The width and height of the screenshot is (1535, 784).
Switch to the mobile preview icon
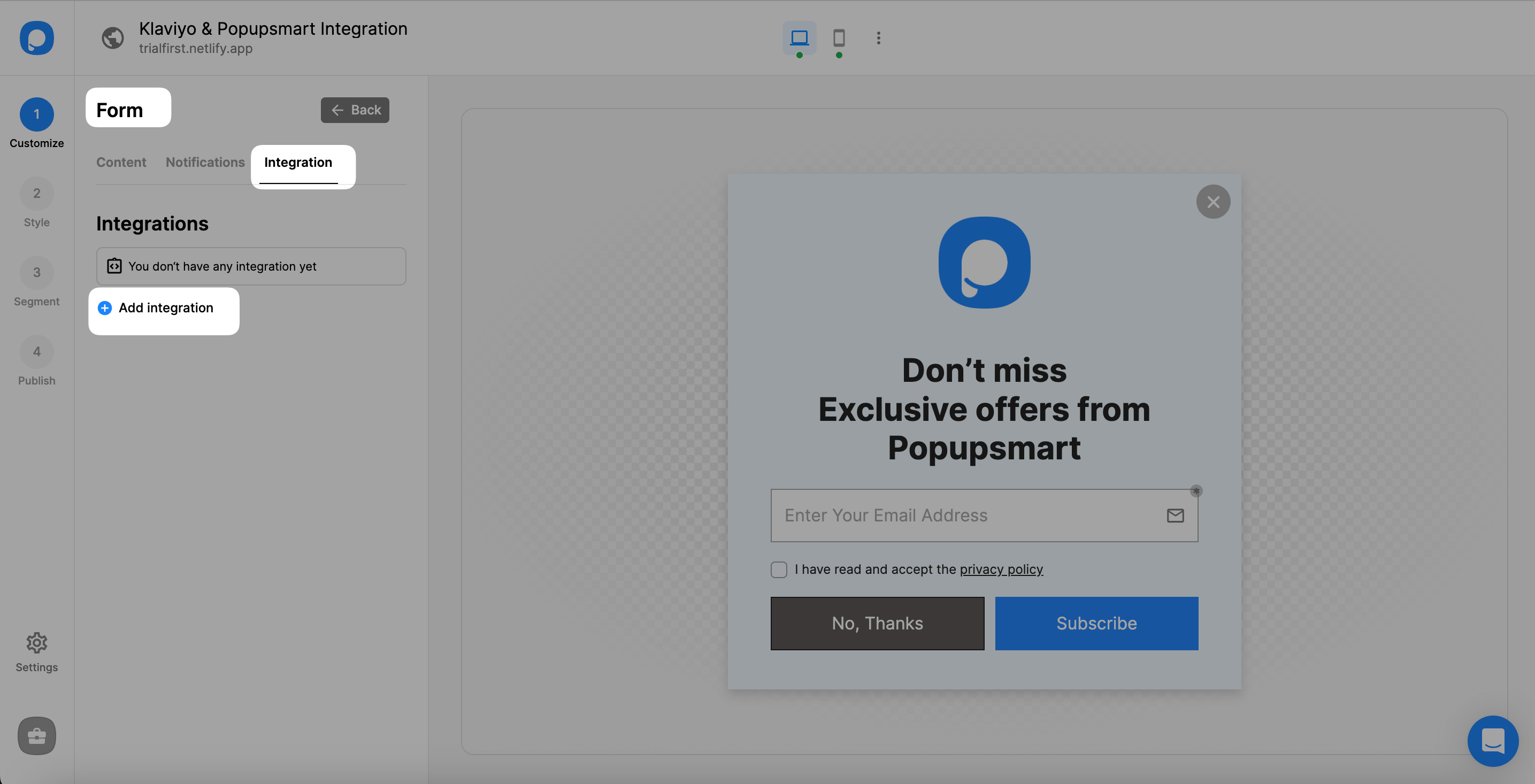(839, 38)
